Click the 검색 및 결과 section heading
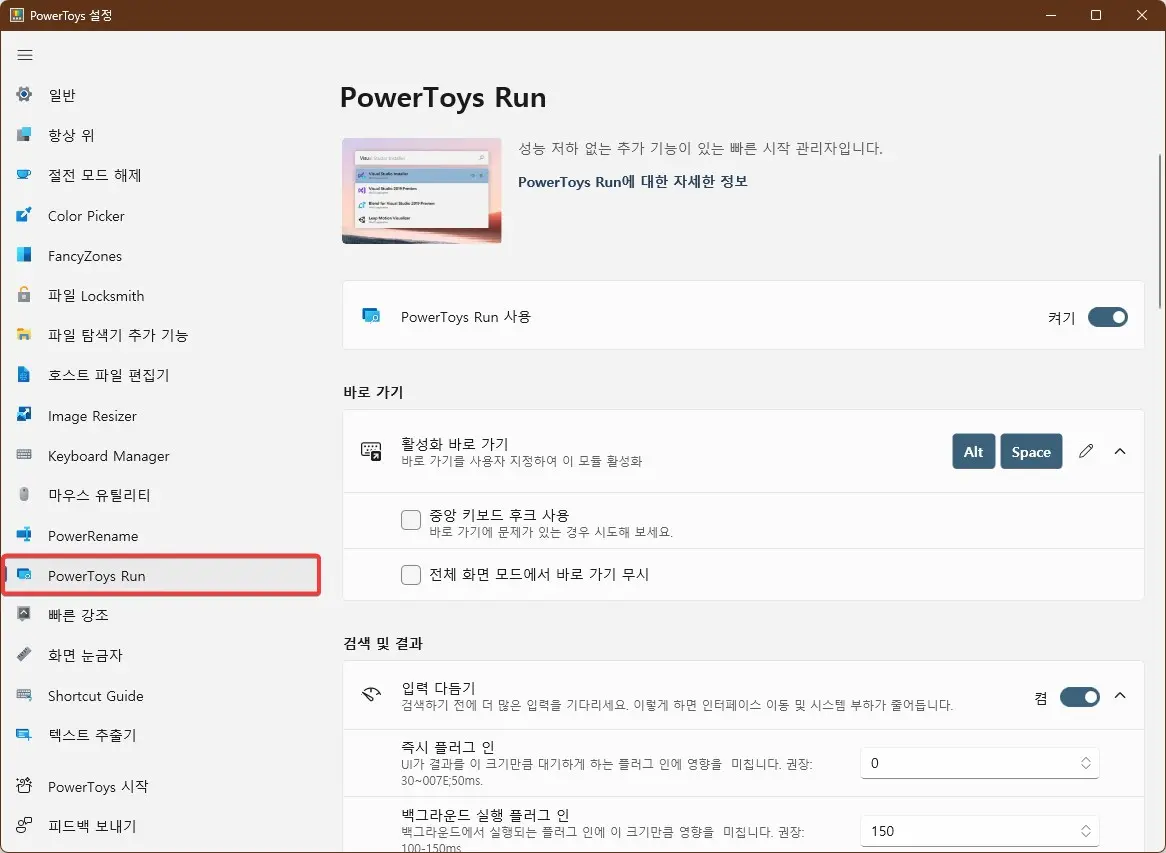1166x853 pixels. coord(383,643)
